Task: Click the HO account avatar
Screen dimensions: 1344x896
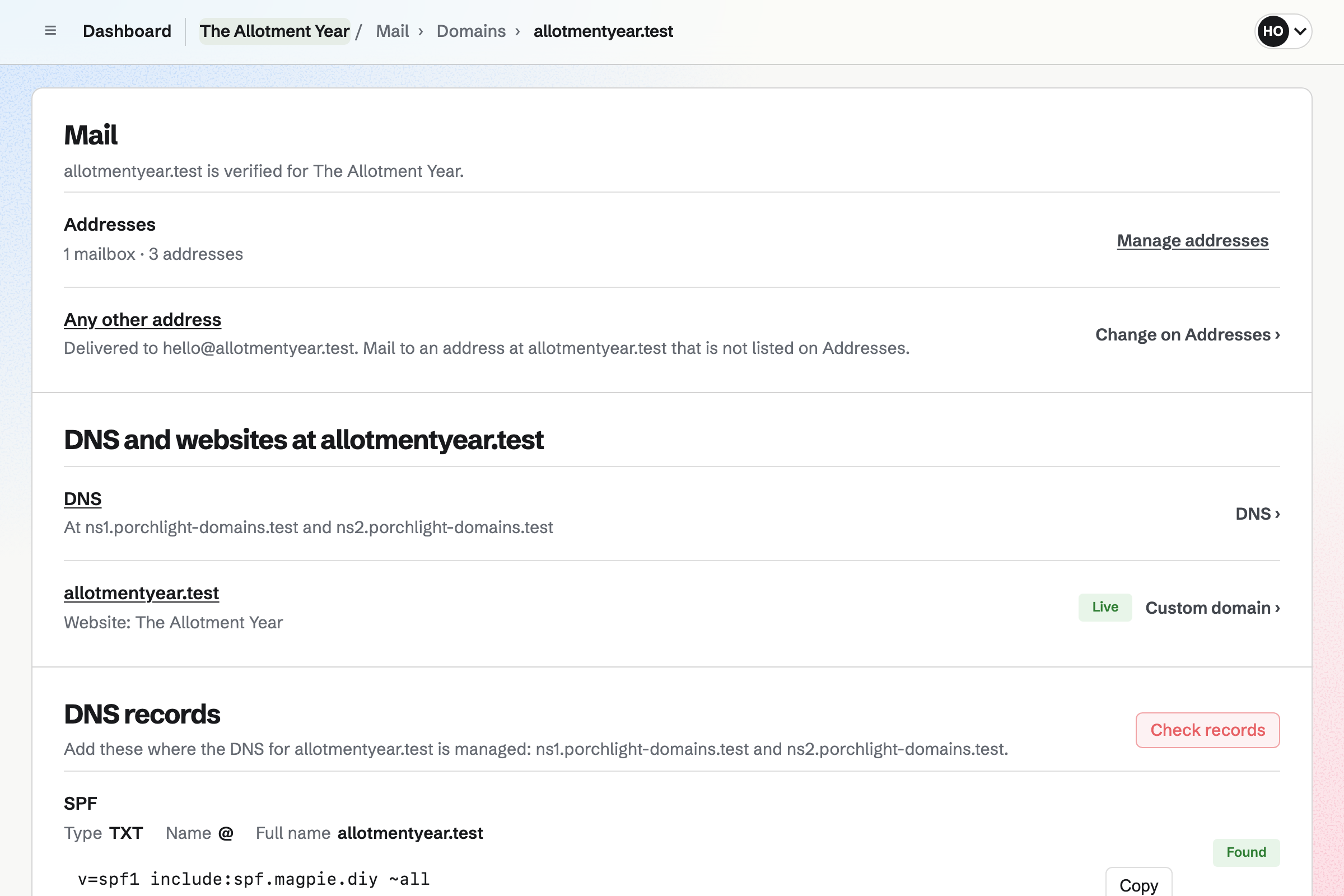Action: 1272,31
